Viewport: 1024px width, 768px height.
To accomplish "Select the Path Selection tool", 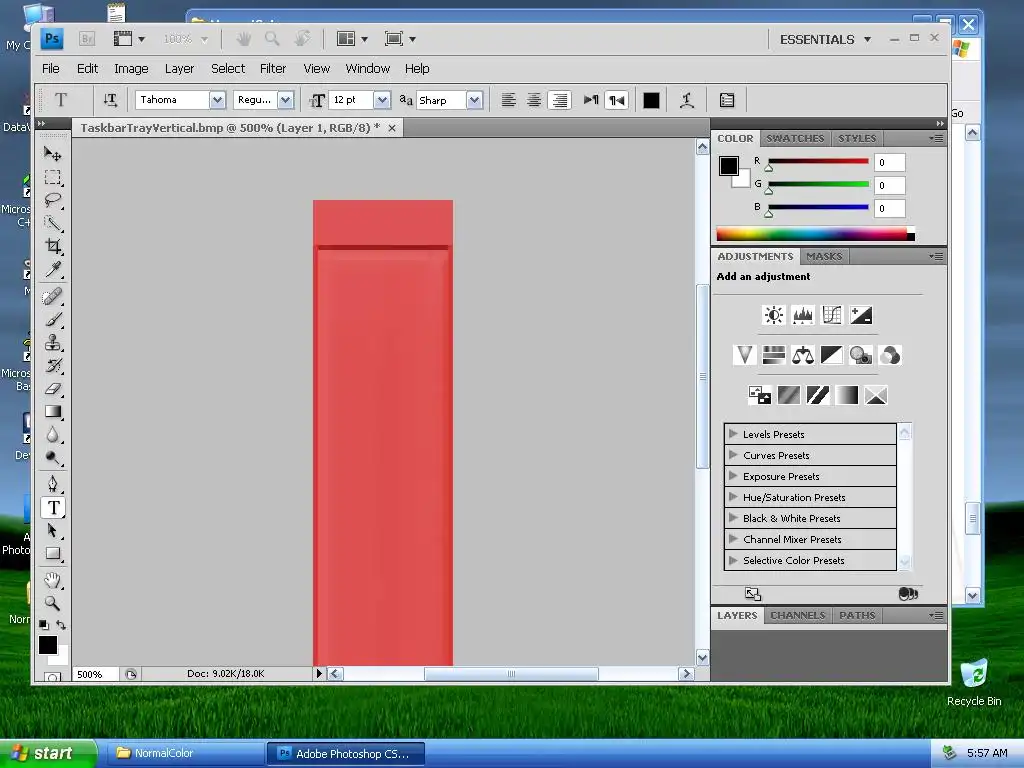I will coord(52,530).
